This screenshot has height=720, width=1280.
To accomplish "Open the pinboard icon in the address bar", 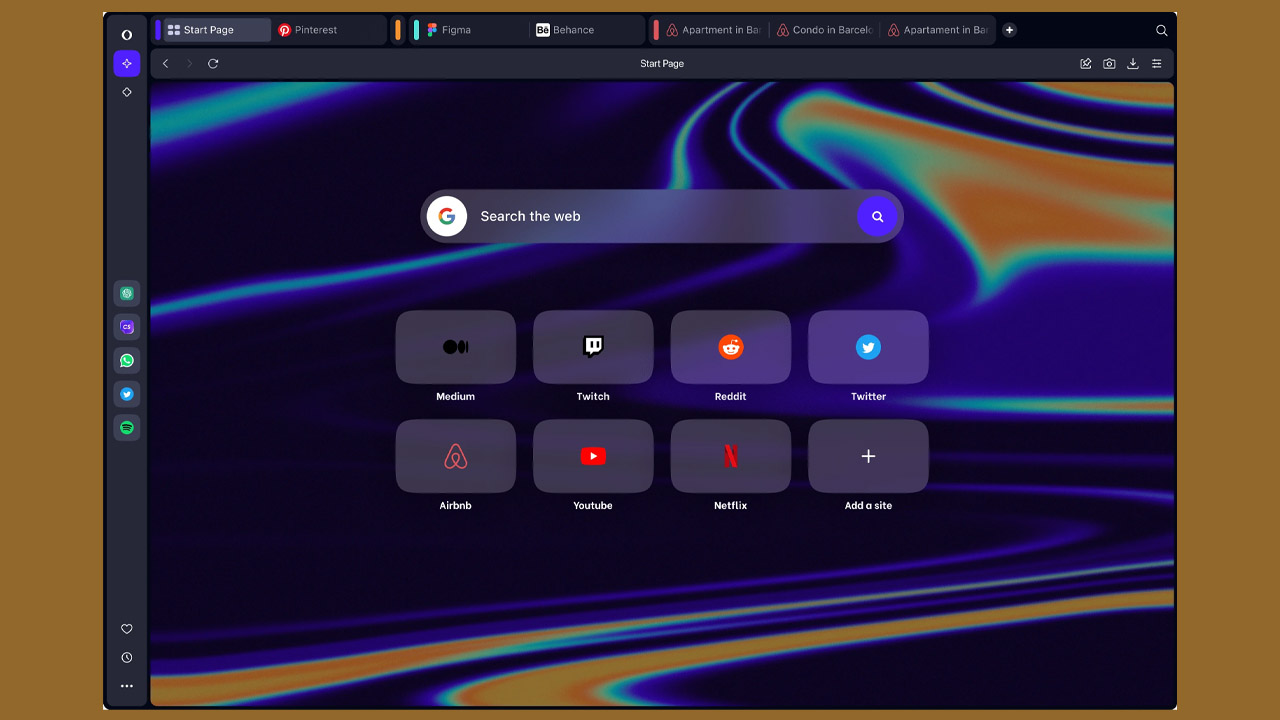I will tap(1086, 64).
